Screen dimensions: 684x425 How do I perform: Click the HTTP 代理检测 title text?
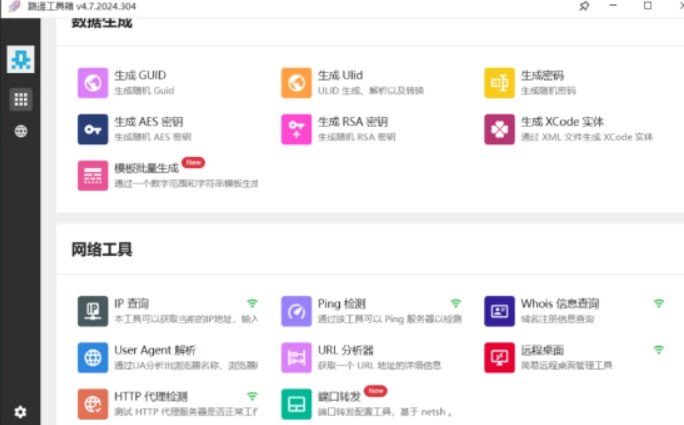tap(151, 397)
